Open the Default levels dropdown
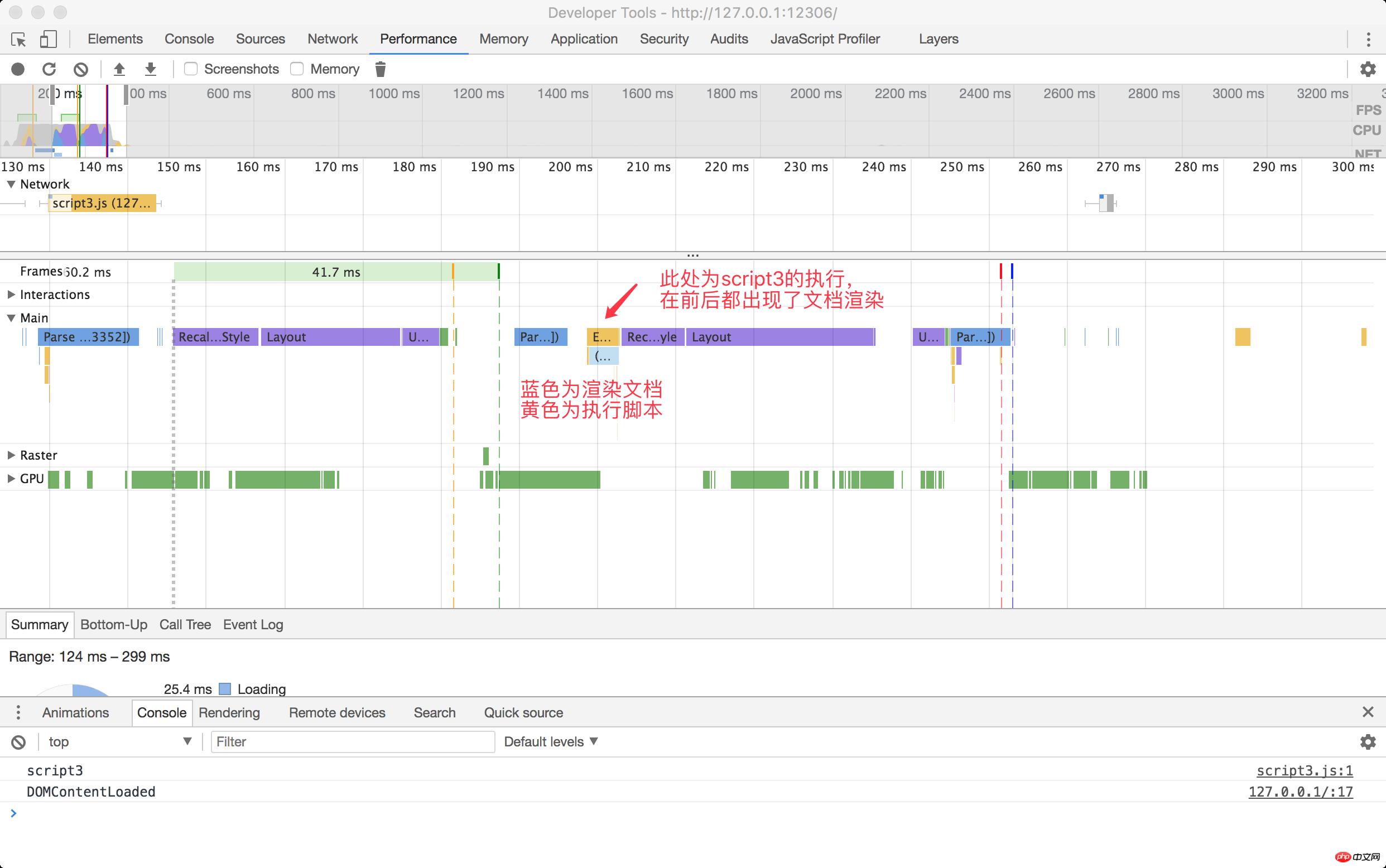The image size is (1386, 868). coord(551,742)
